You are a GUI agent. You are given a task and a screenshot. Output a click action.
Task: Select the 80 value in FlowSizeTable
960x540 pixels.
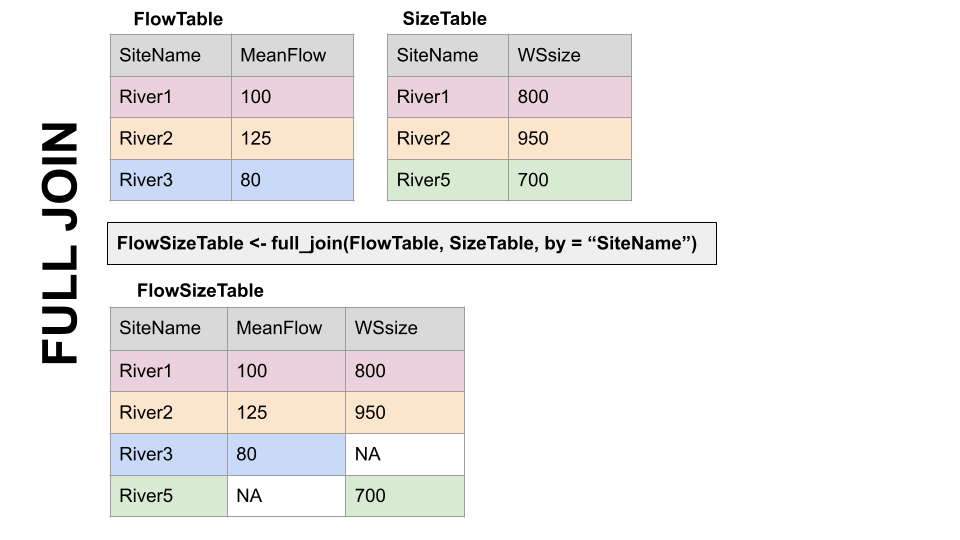pos(286,454)
